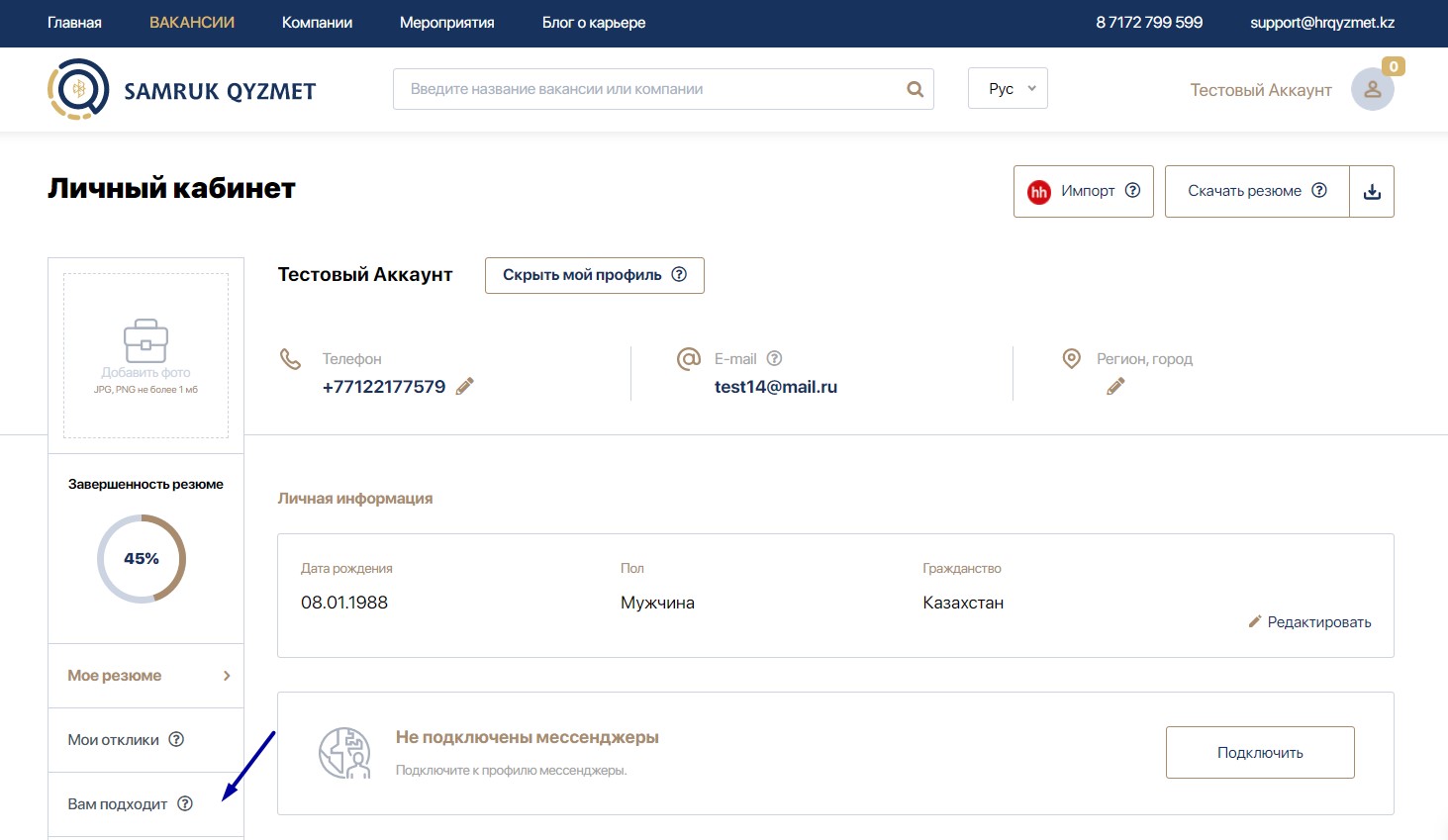The height and width of the screenshot is (840, 1448).
Task: Toggle profile visibility with Скрыть мой профиль
Action: click(594, 275)
